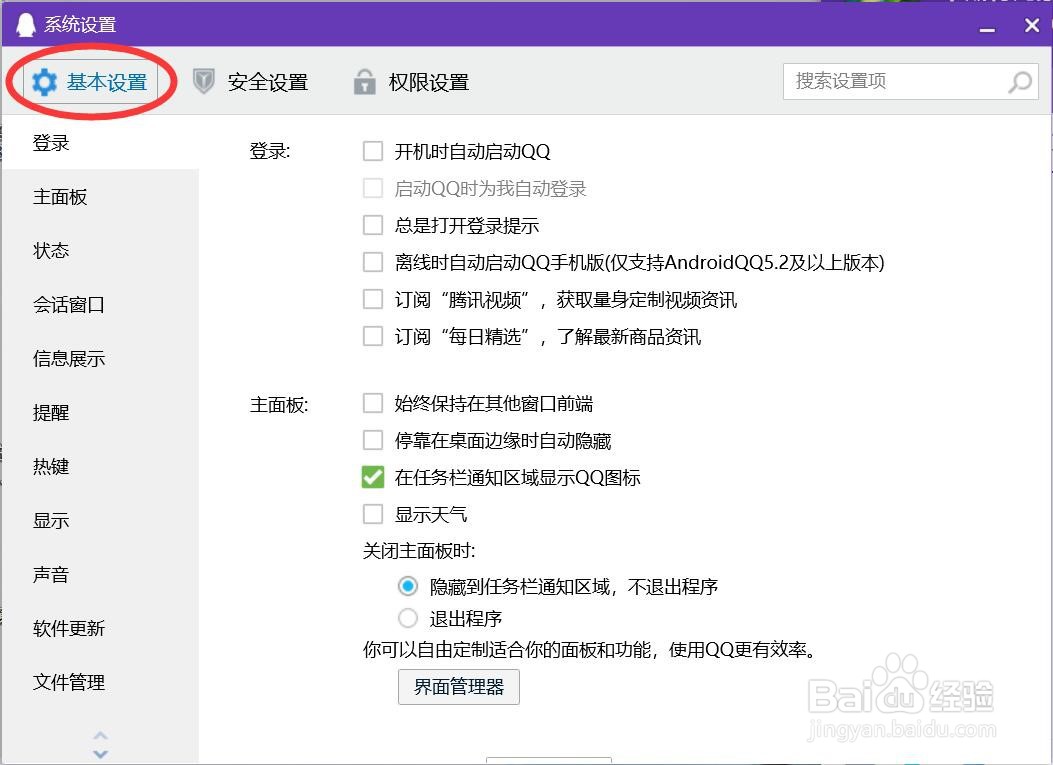The width and height of the screenshot is (1053, 765).
Task: Open 文件管理 settings in sidebar
Action: pyautogui.click(x=101, y=682)
